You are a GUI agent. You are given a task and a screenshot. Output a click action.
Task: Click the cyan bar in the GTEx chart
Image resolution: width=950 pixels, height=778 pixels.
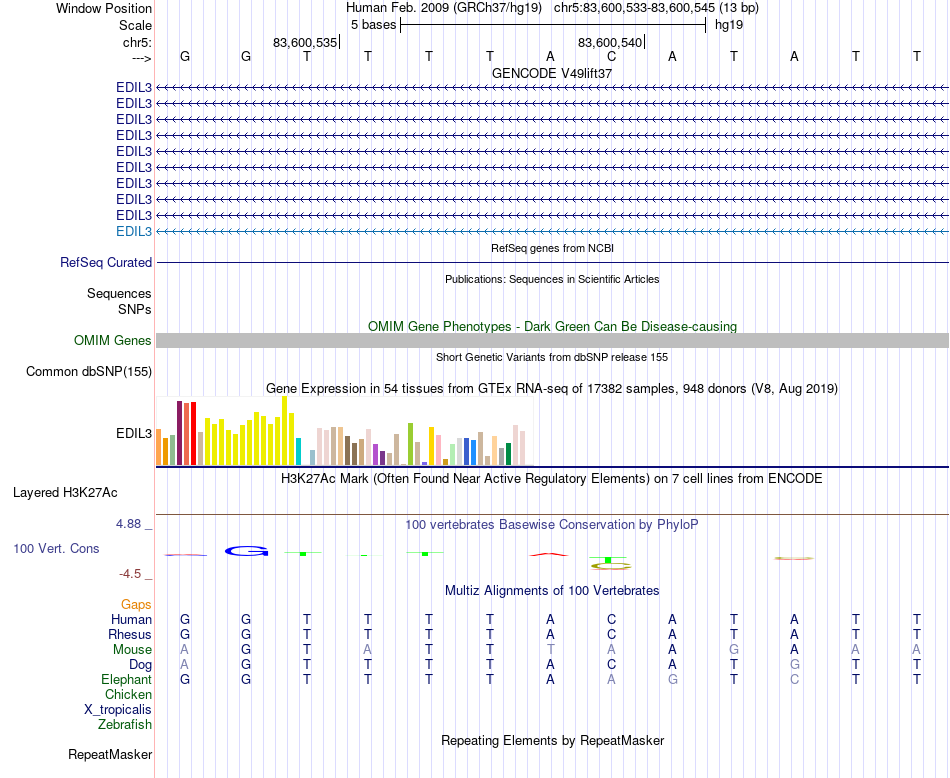298,451
